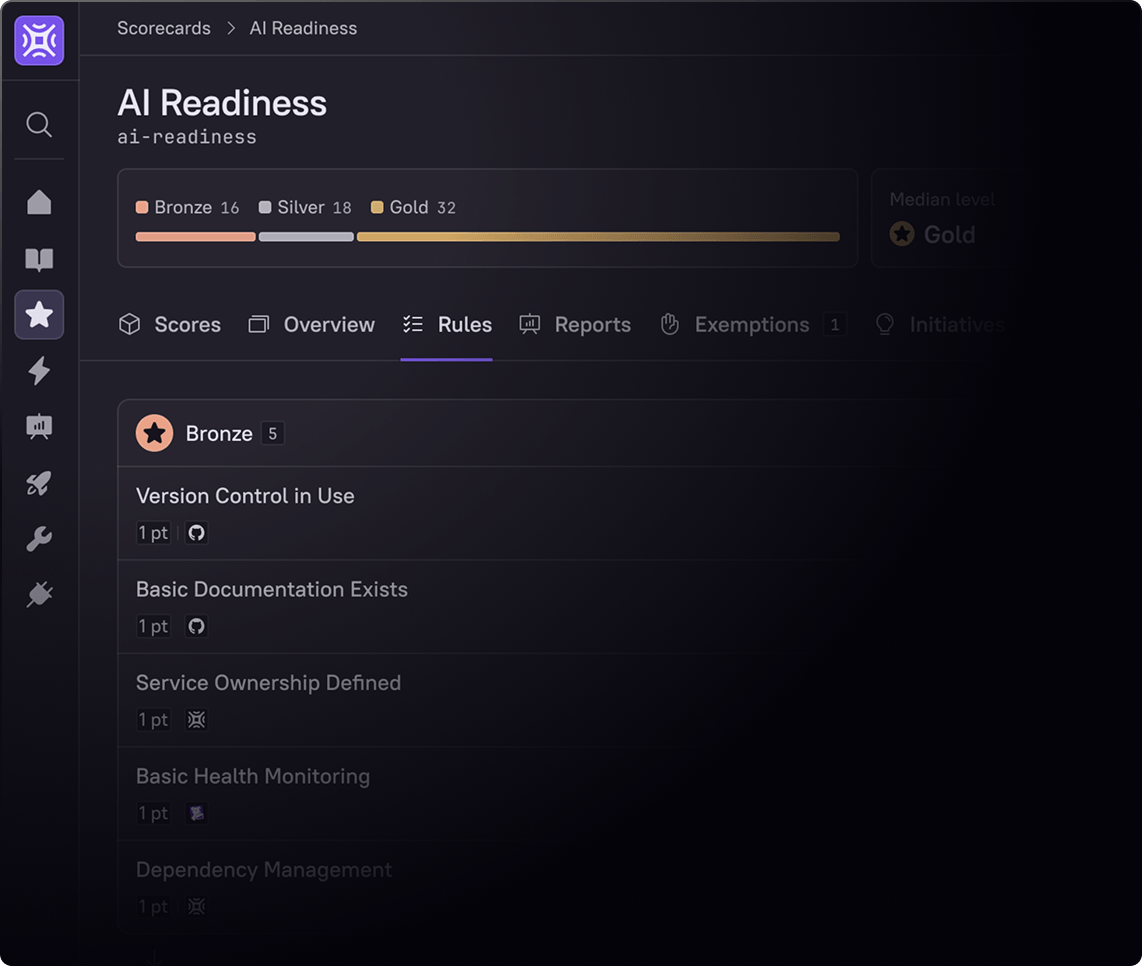Open search from the sidebar magnifier

point(39,125)
